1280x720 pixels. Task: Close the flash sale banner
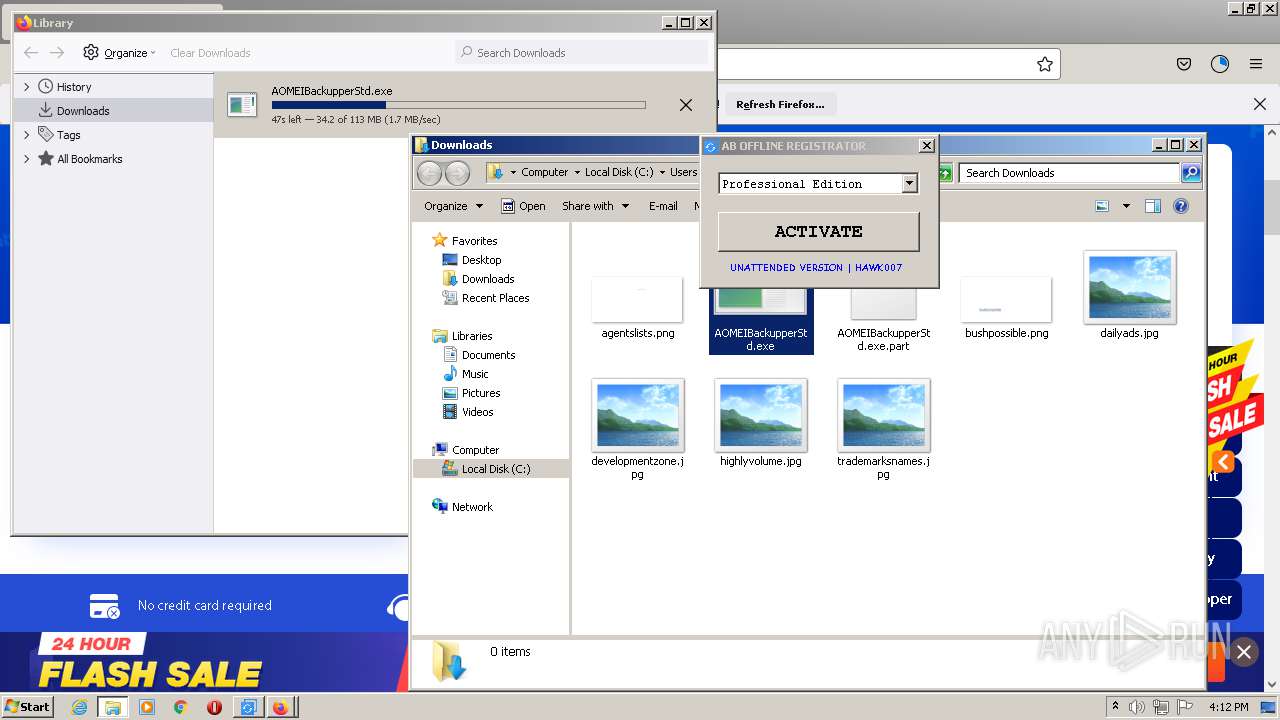tap(1244, 652)
